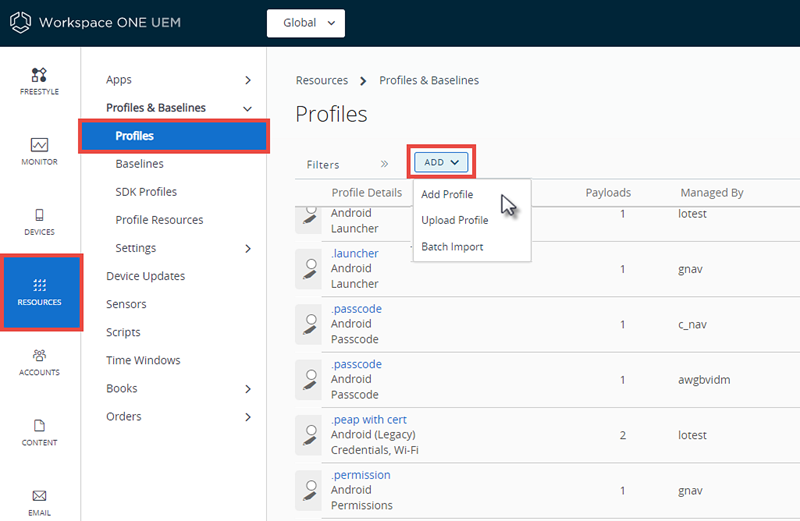Open the .peap with cert profile link

click(368, 419)
